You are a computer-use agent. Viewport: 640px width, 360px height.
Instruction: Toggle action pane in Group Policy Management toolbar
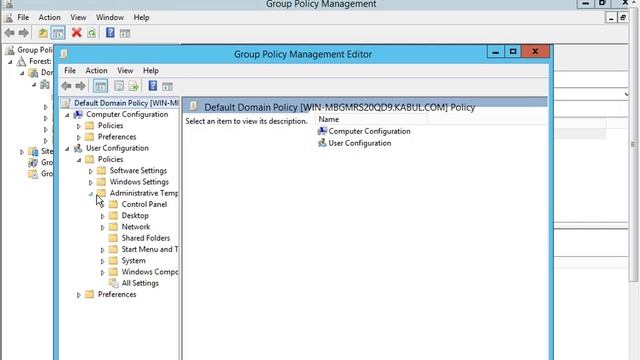tap(125, 33)
